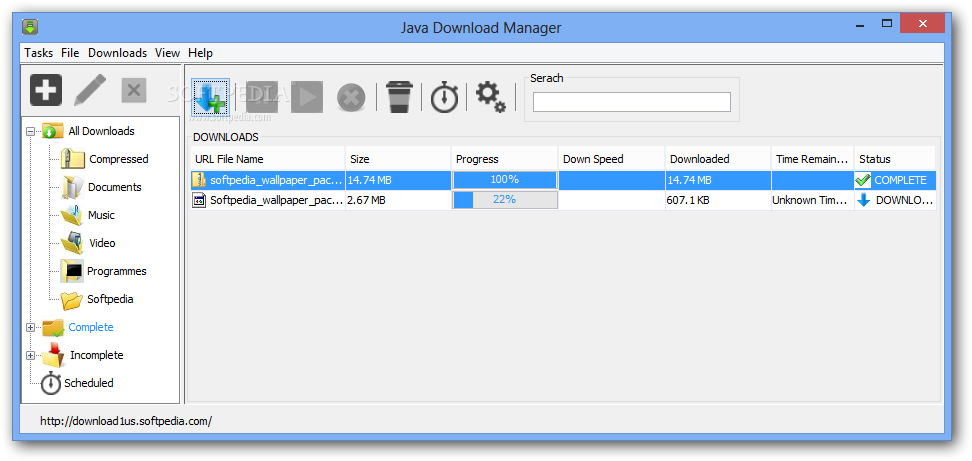972x461 pixels.
Task: Click the trash can delete icon
Action: pyautogui.click(x=400, y=97)
